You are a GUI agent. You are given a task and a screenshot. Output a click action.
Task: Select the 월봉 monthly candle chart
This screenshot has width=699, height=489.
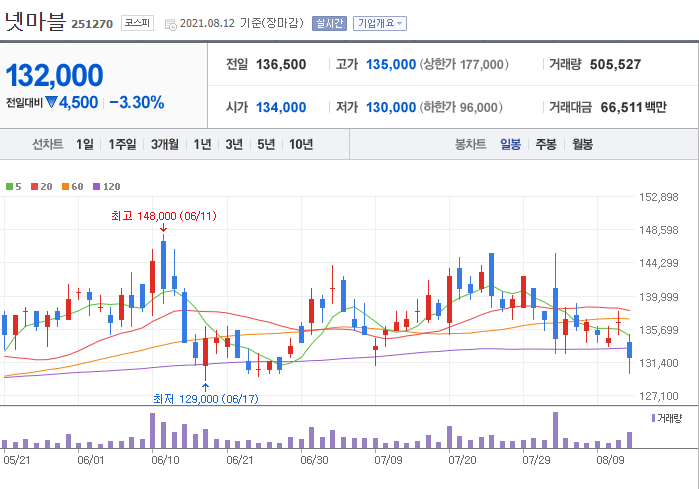pos(582,144)
